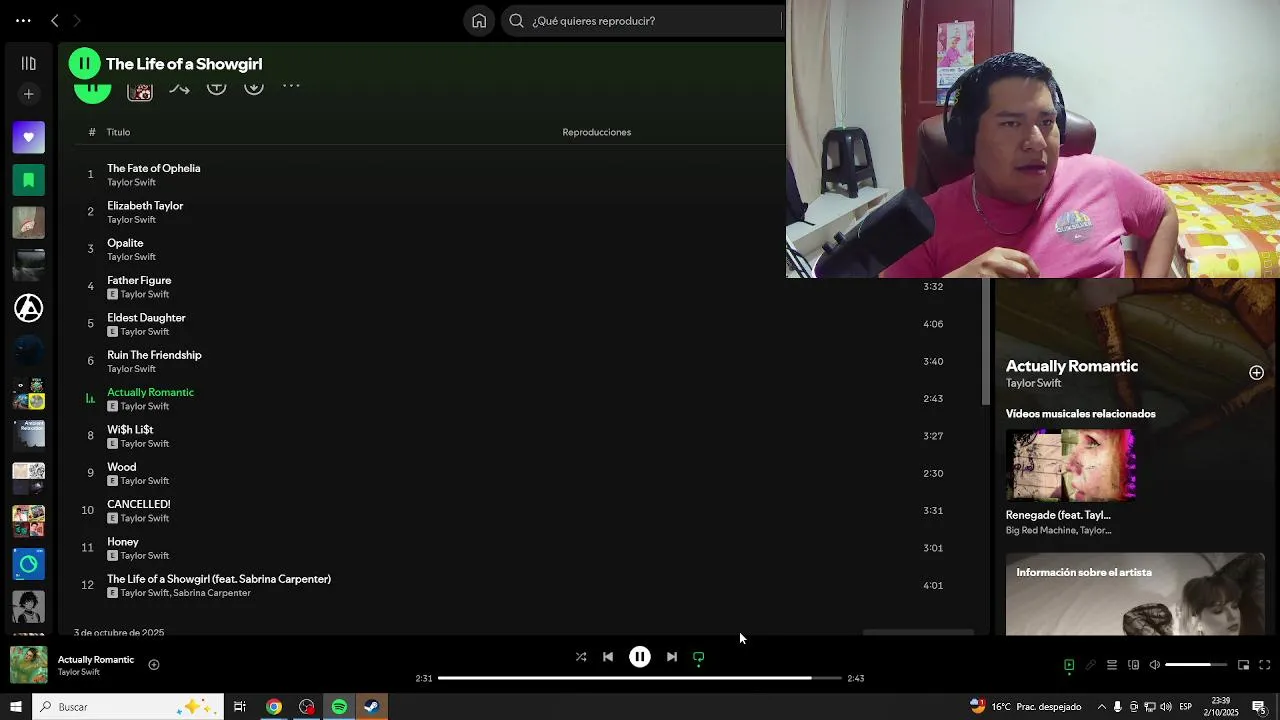Open 'Información sobre el artista' card
The height and width of the screenshot is (720, 1280).
[1135, 594]
